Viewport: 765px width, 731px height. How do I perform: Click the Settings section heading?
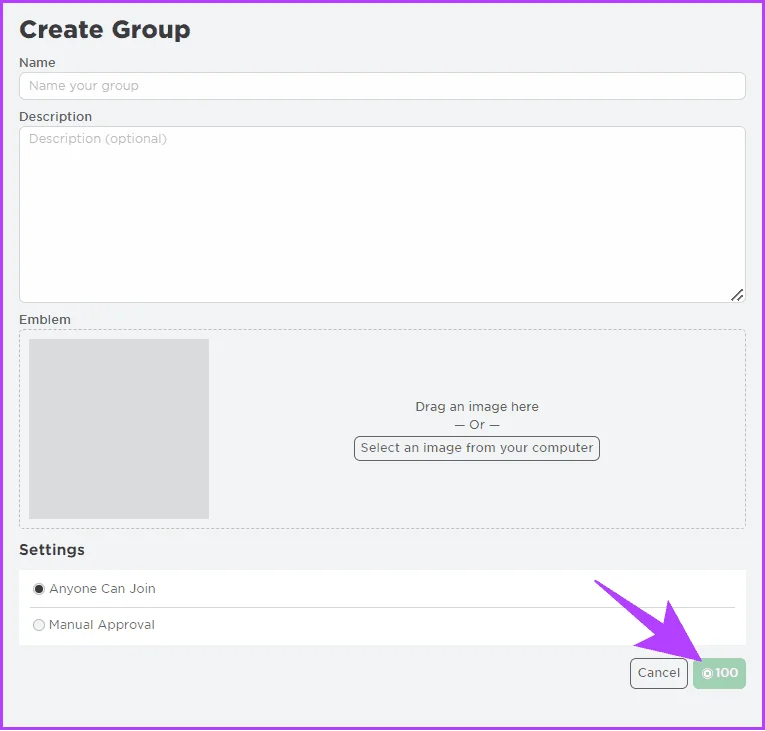coord(52,549)
